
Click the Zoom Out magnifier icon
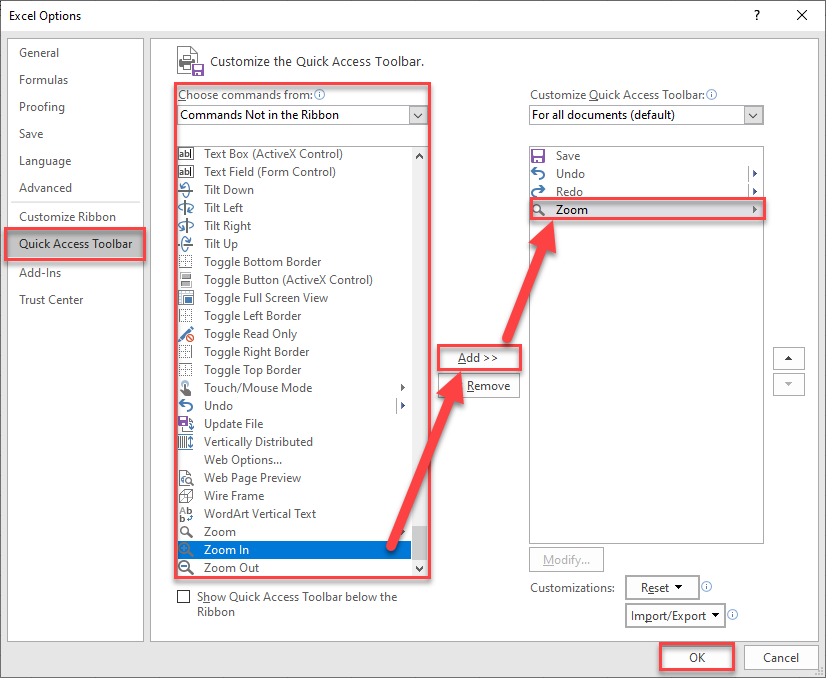[x=186, y=567]
